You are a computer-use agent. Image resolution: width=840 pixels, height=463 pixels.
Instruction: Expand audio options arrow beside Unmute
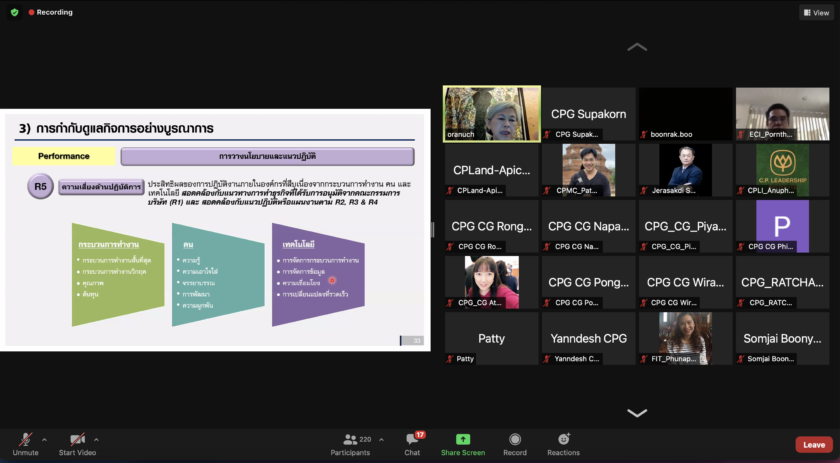(44, 439)
